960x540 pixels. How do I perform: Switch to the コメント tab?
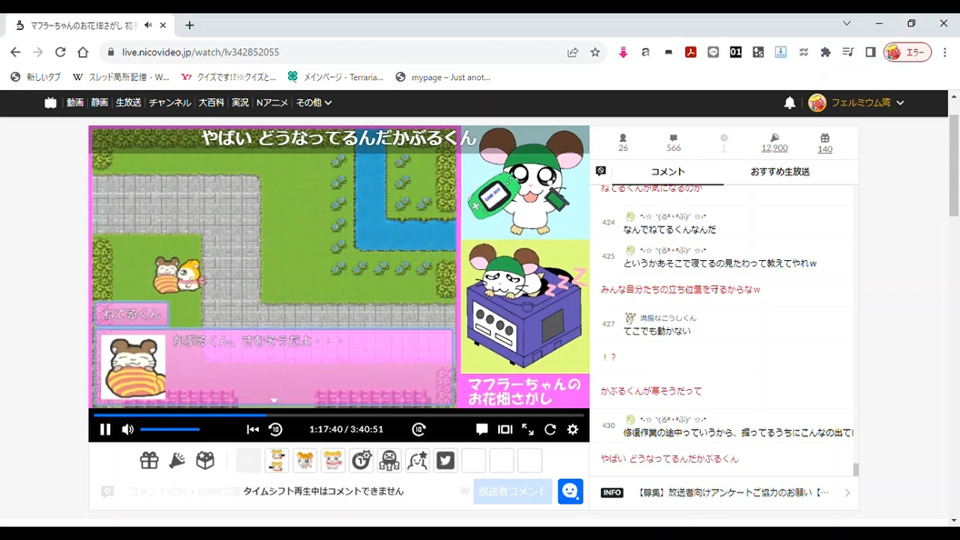click(x=667, y=172)
